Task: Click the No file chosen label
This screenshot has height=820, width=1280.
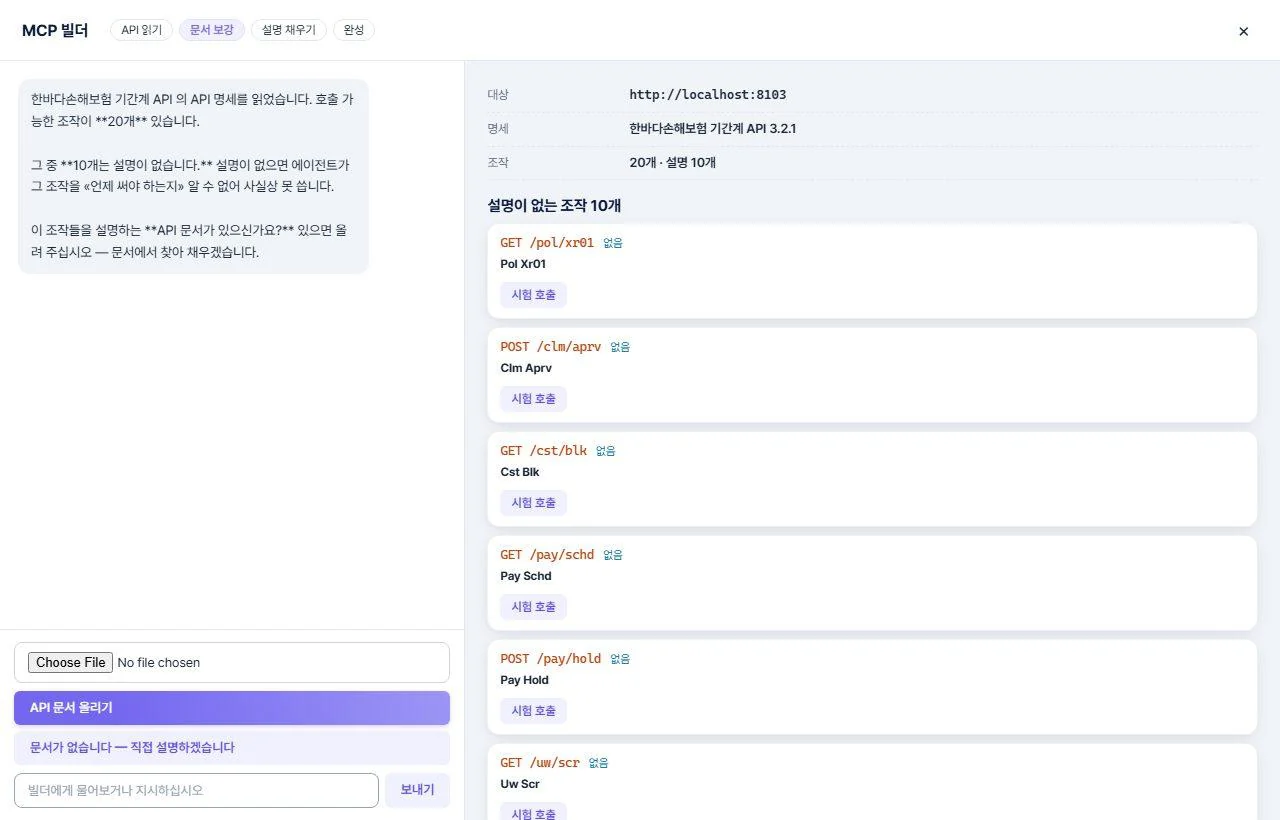Action: pyautogui.click(x=159, y=663)
